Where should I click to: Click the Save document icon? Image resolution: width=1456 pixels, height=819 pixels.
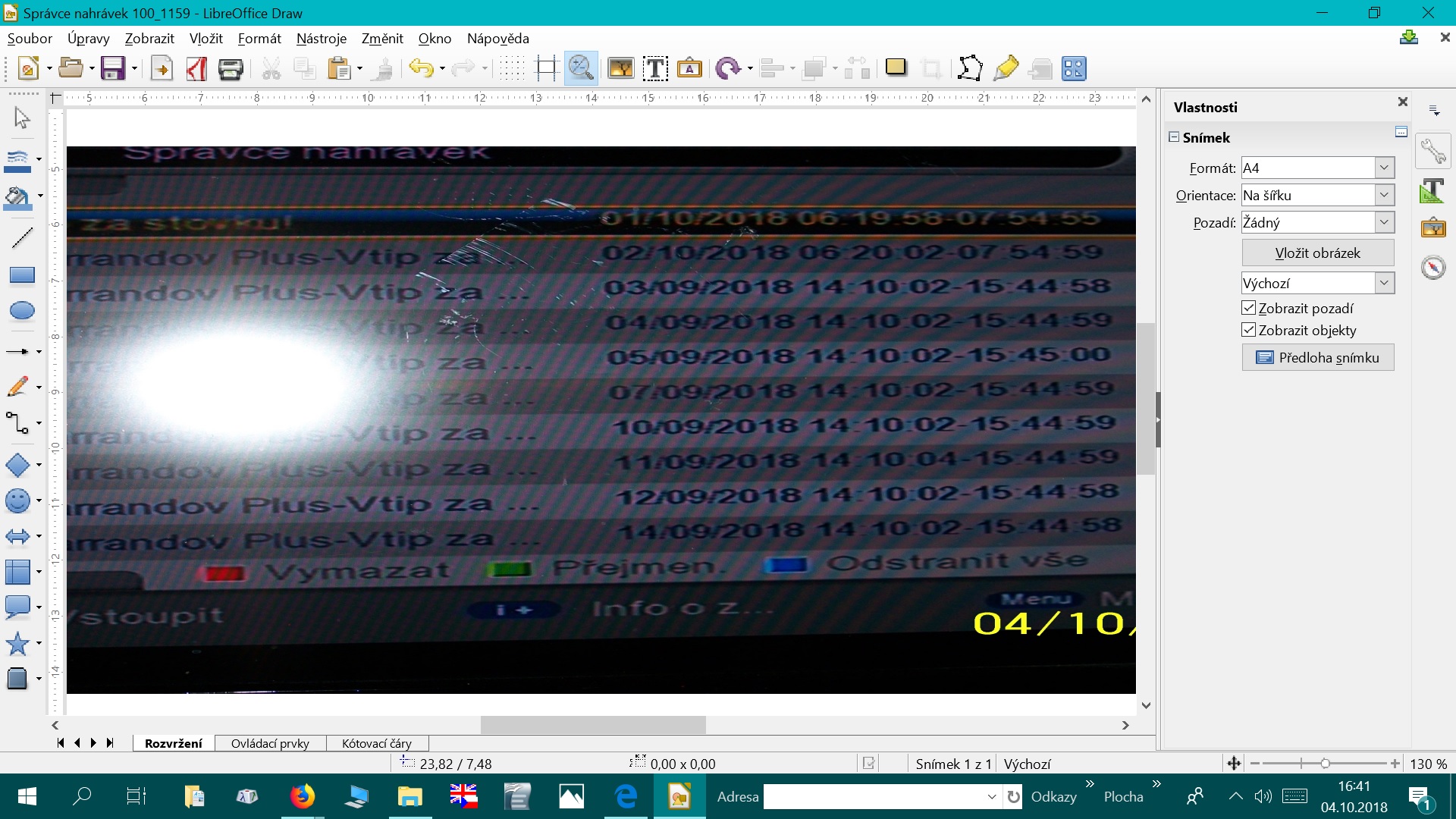click(112, 69)
